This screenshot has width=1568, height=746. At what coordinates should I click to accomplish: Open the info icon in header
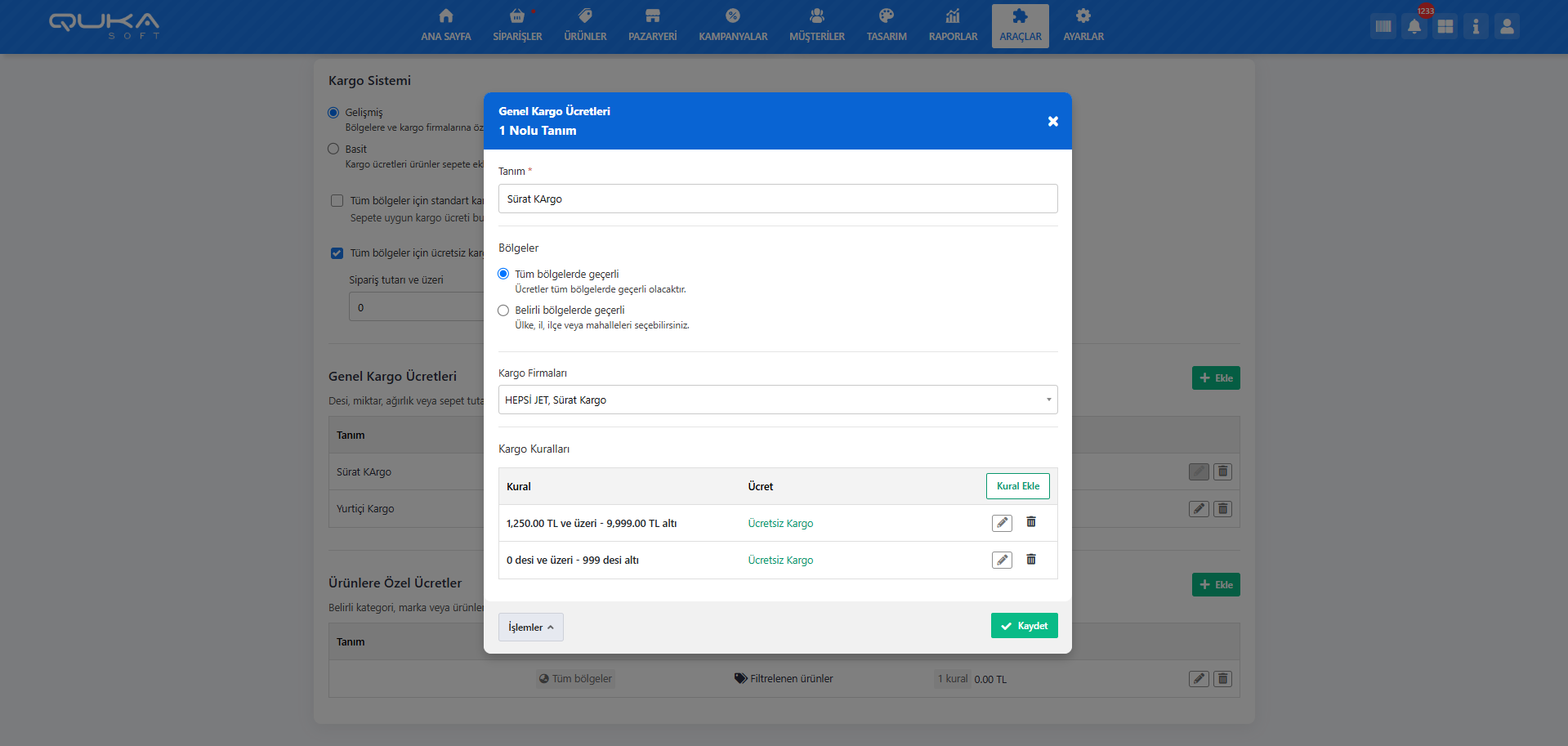click(x=1476, y=26)
